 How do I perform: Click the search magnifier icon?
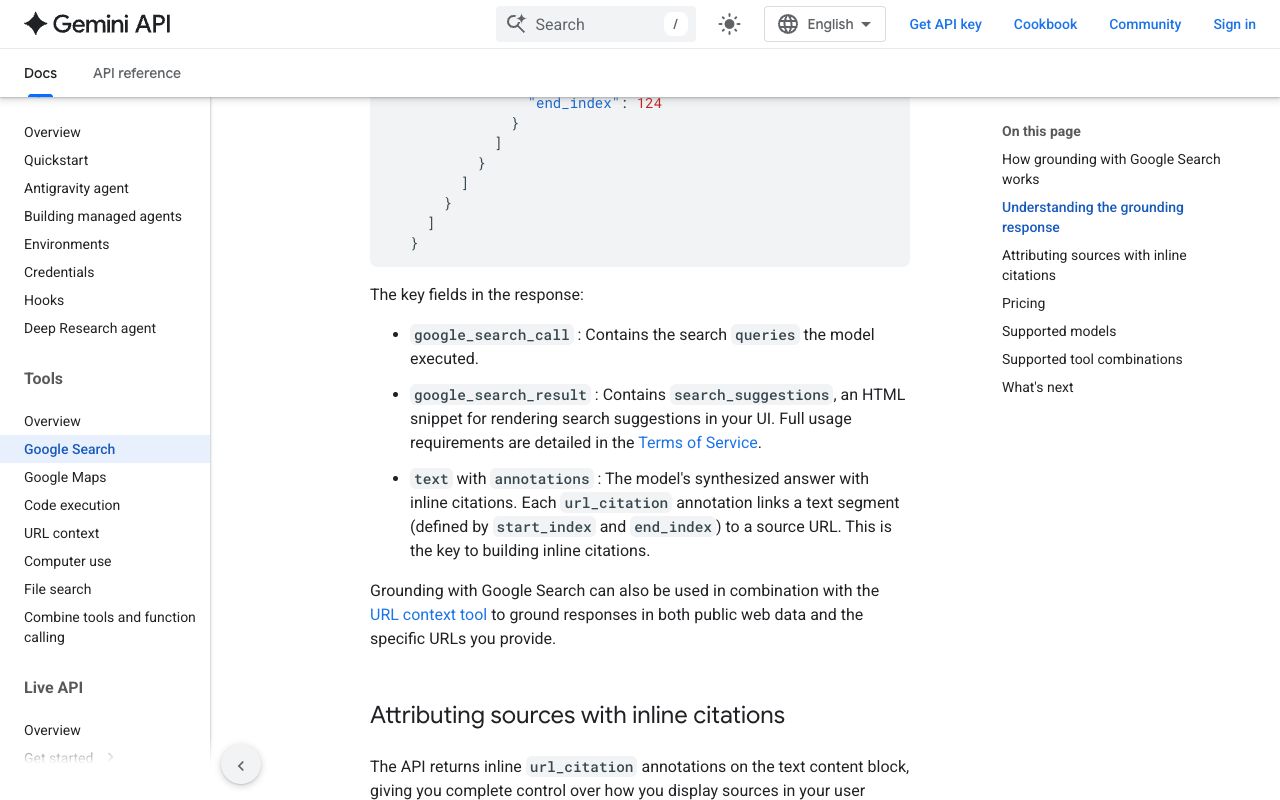[516, 24]
